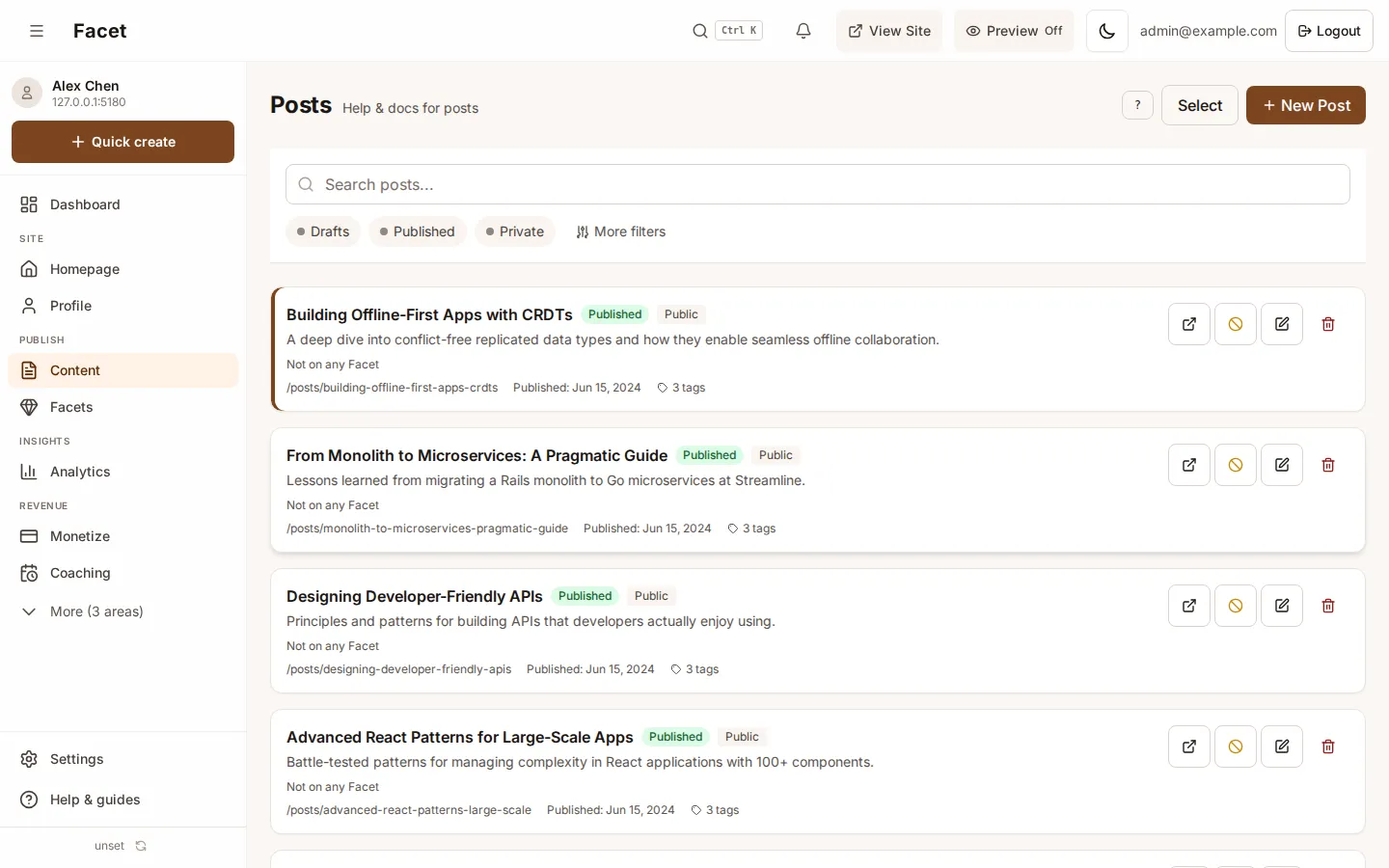Open Analytics in sidebar
The width and height of the screenshot is (1389, 868).
(123, 472)
